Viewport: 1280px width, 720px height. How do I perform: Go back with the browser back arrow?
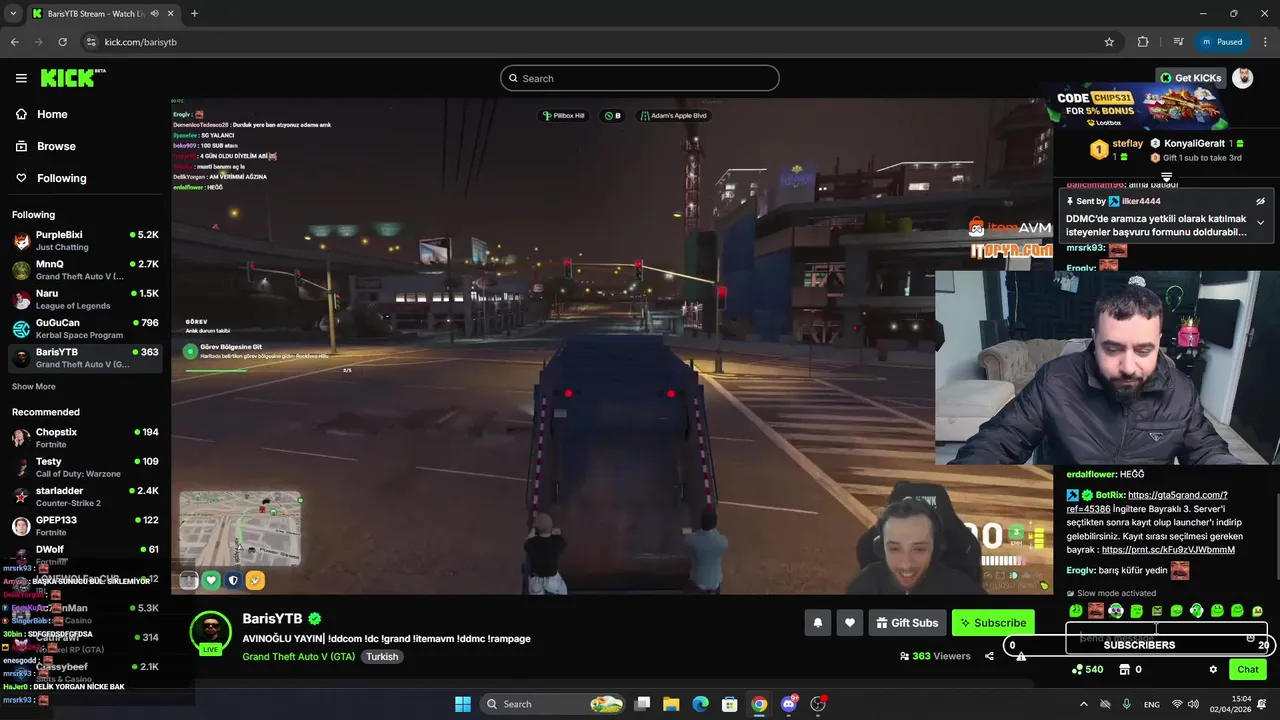(x=15, y=42)
